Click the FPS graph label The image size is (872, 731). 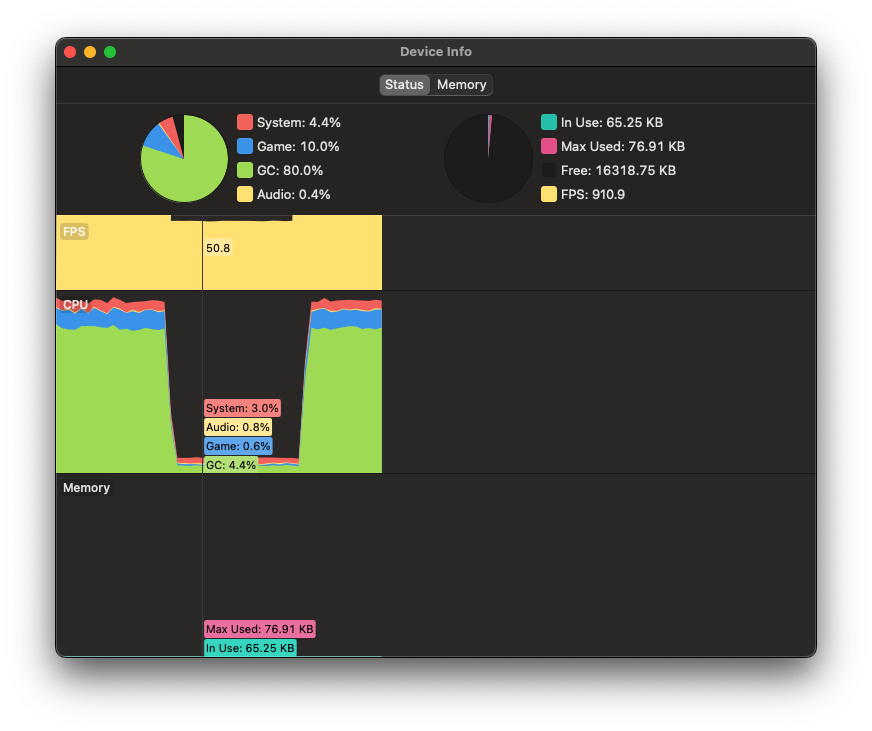pos(74,231)
